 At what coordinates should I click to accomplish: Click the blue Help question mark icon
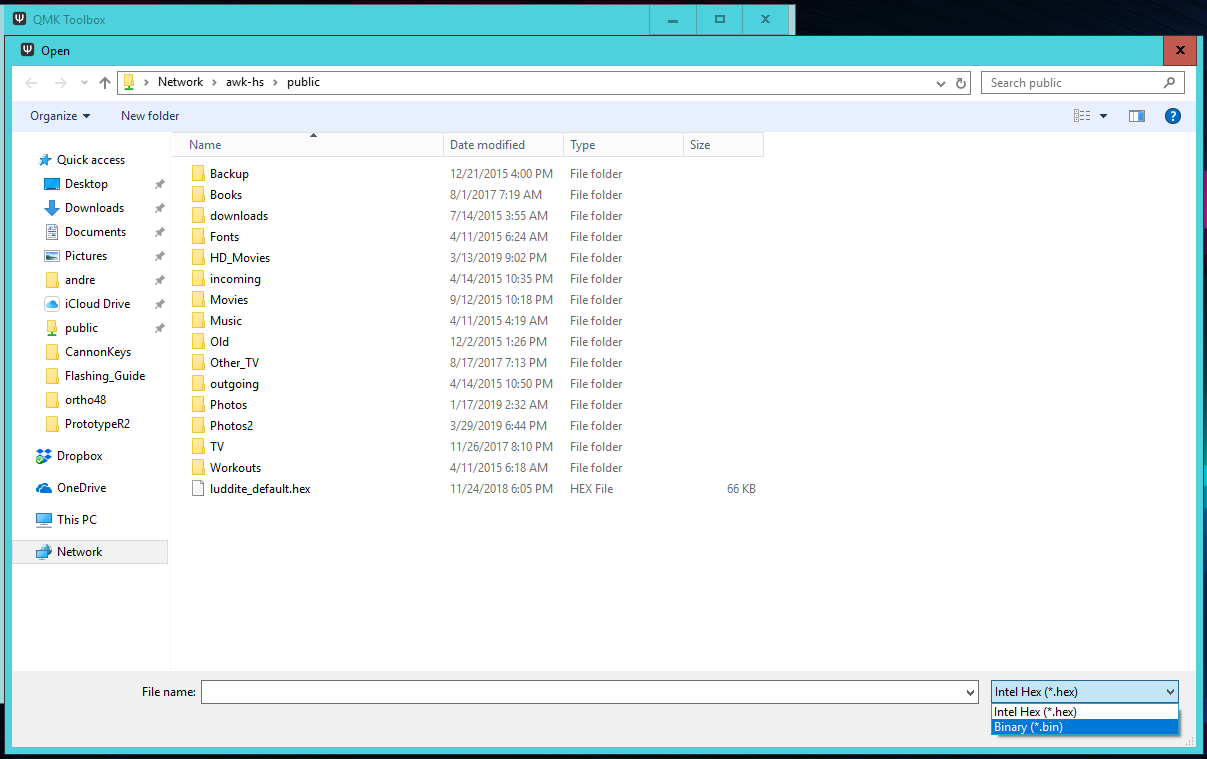click(x=1173, y=116)
